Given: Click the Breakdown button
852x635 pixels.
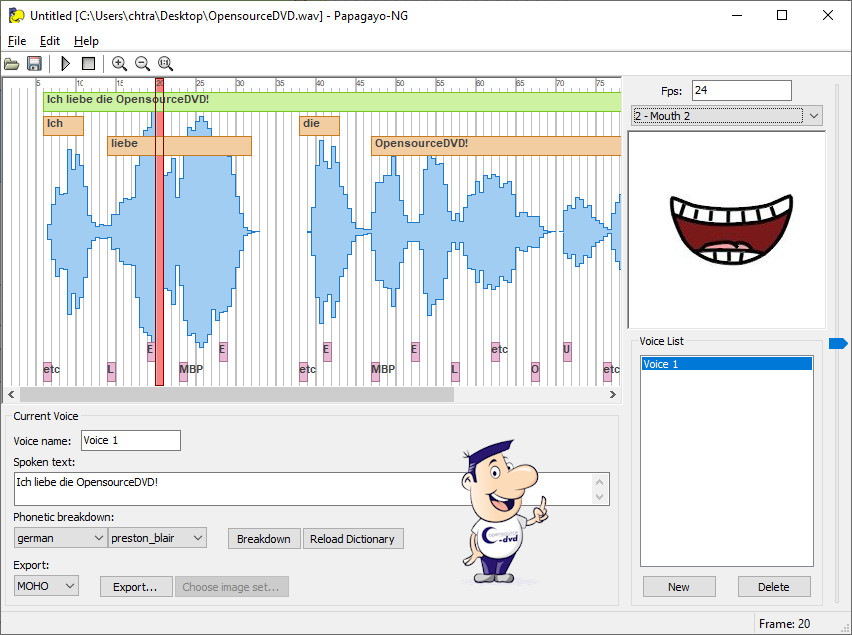Looking at the screenshot, I should [264, 539].
